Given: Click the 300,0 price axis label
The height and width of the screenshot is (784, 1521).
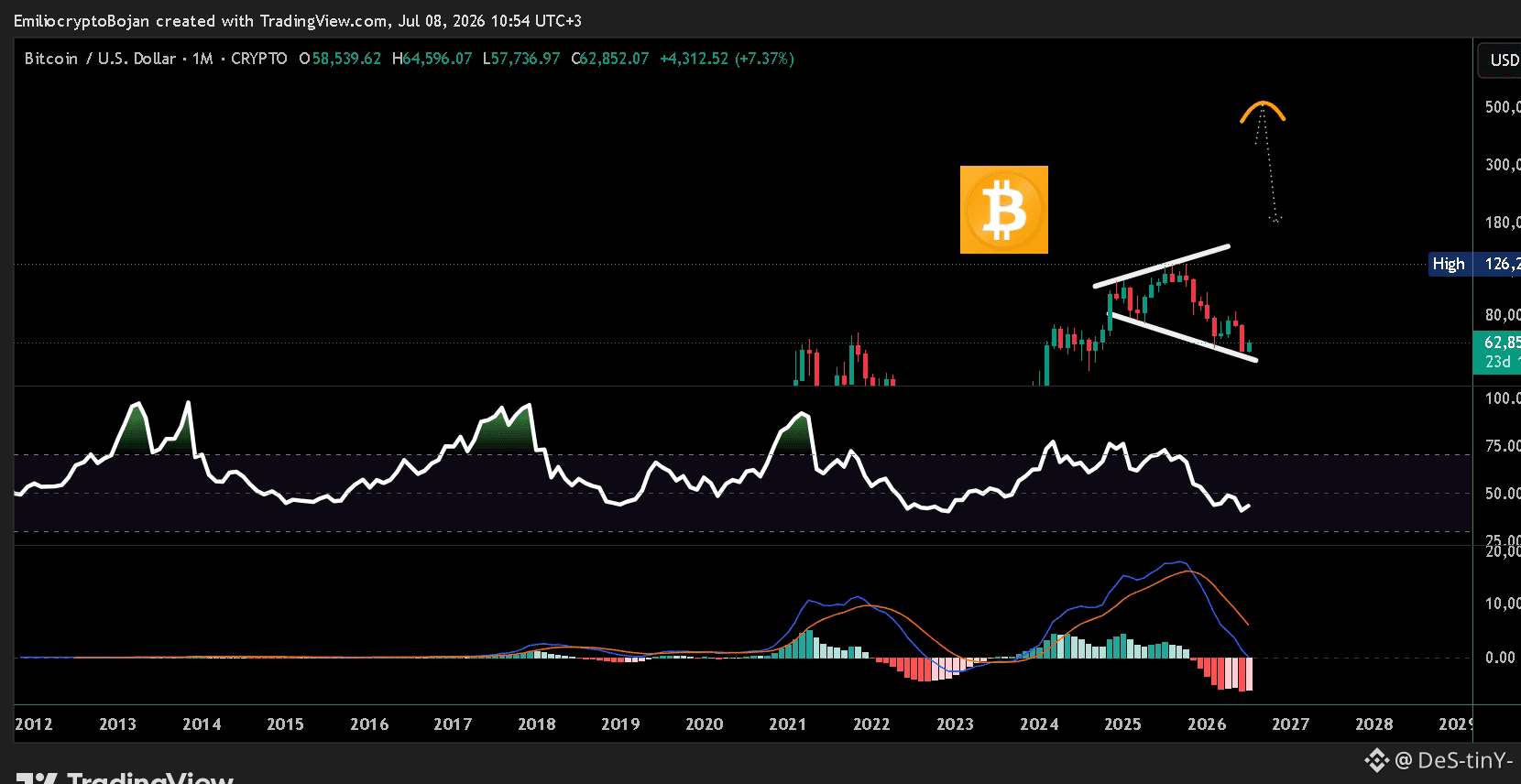Looking at the screenshot, I should 1503,165.
